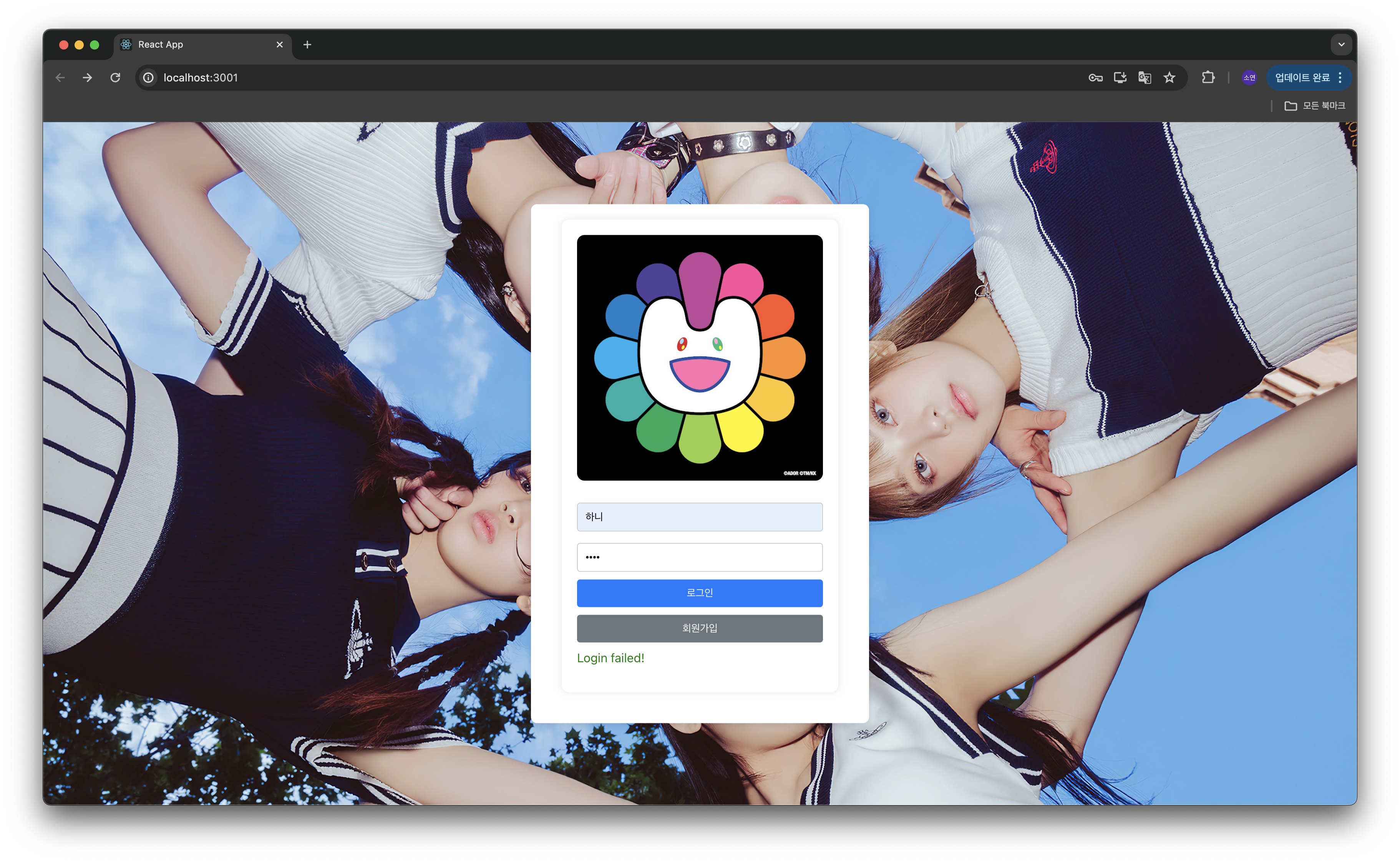The width and height of the screenshot is (1400, 862).
Task: Open the extensions puzzle icon
Action: click(1208, 78)
